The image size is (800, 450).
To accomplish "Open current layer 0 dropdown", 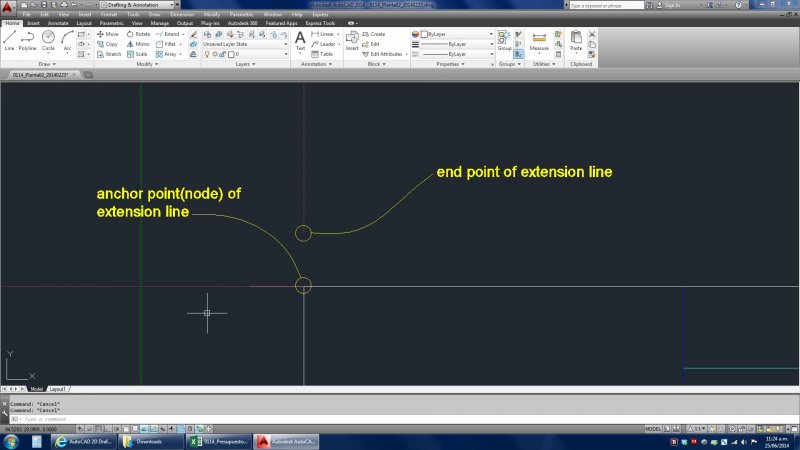I will (245, 54).
